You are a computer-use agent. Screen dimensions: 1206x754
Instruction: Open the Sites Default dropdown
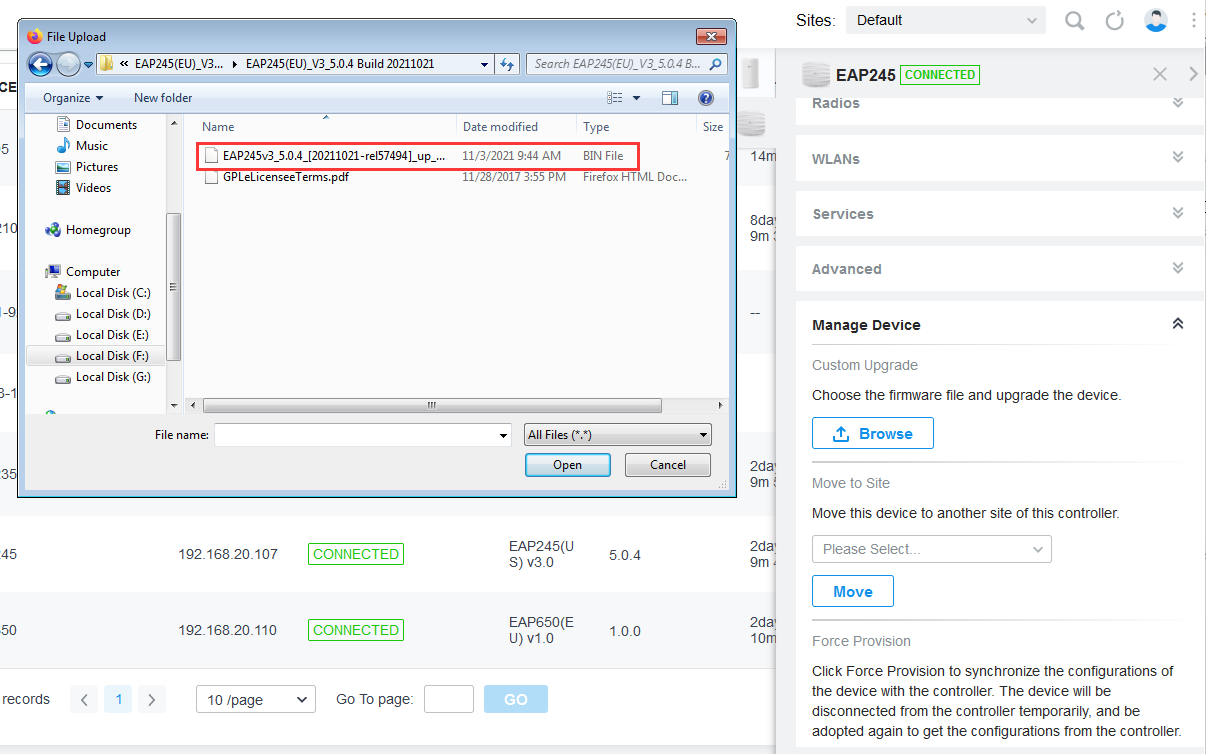pyautogui.click(x=946, y=20)
